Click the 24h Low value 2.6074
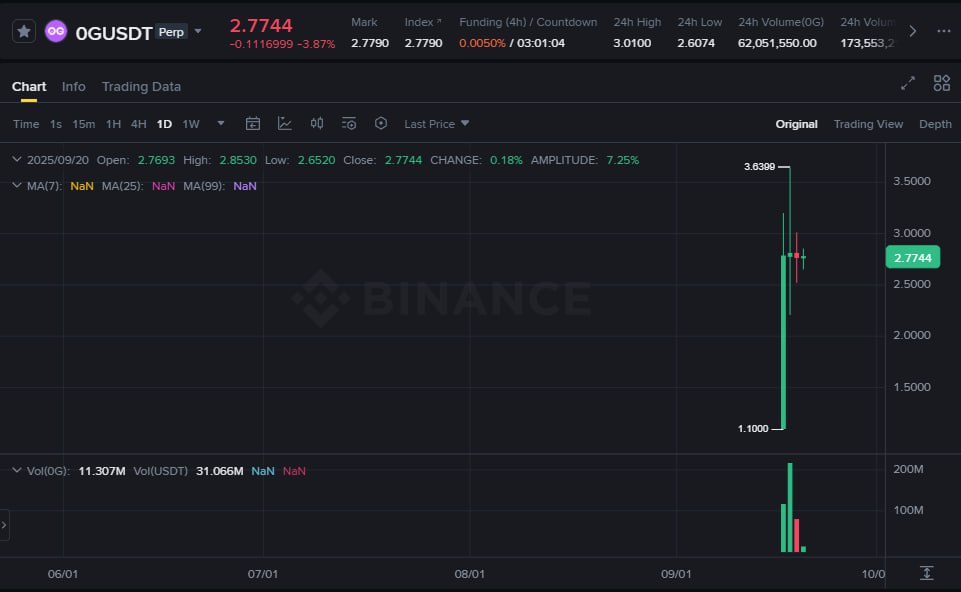 click(696, 43)
